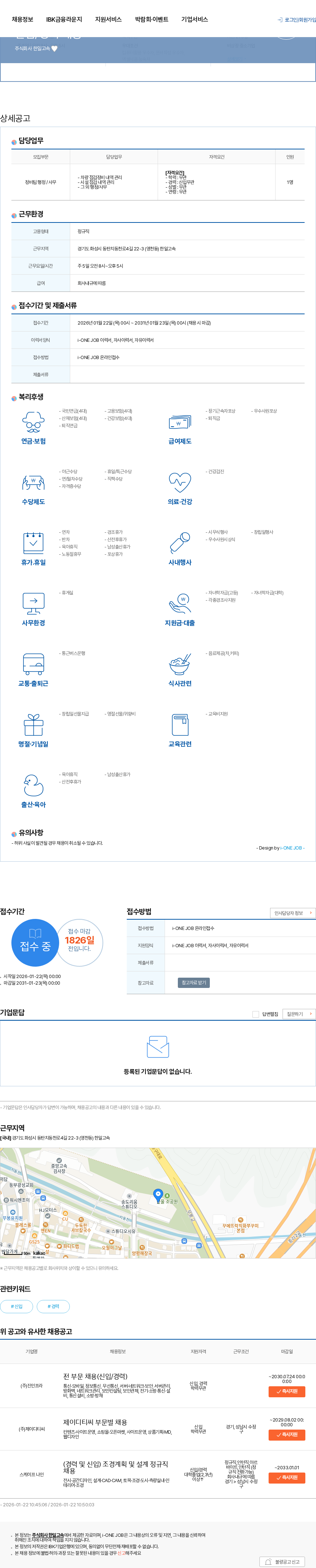Click the 1826일 remaining days text
Viewport: 316px width, 1568px height.
click(79, 940)
